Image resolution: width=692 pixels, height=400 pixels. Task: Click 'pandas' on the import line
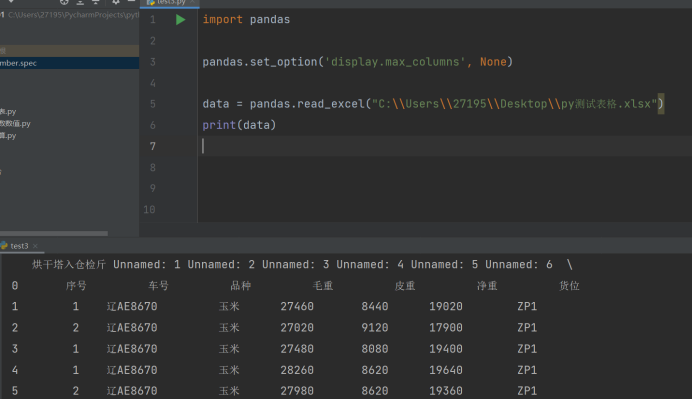(x=270, y=19)
